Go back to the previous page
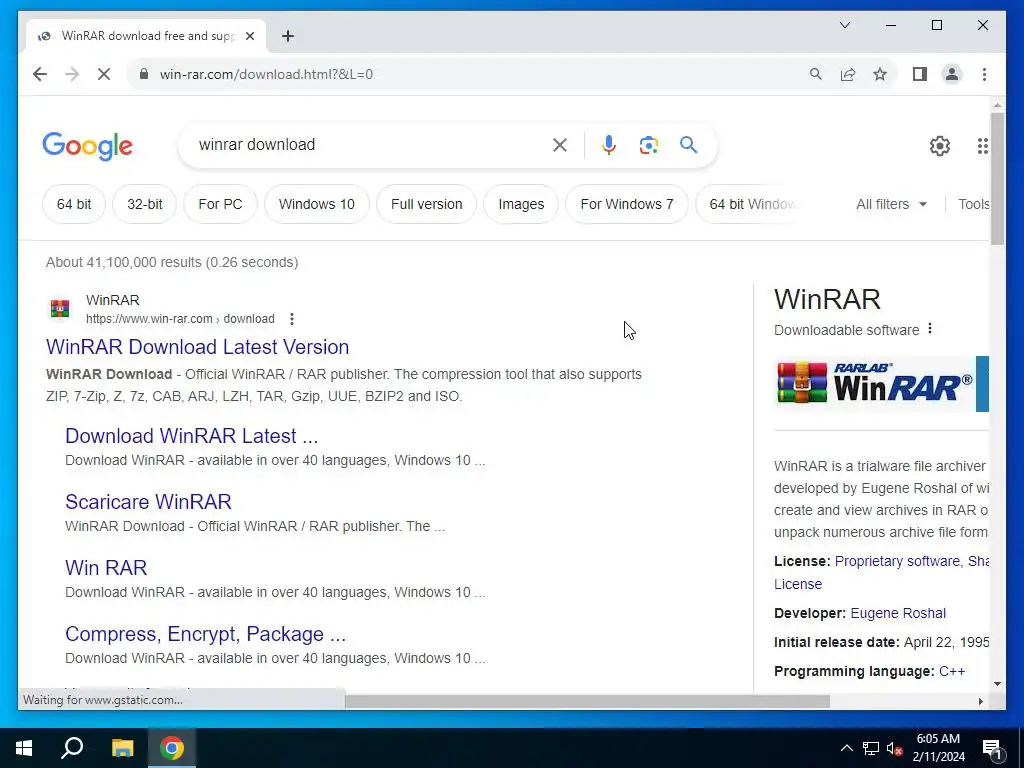The image size is (1024, 768). (x=40, y=74)
